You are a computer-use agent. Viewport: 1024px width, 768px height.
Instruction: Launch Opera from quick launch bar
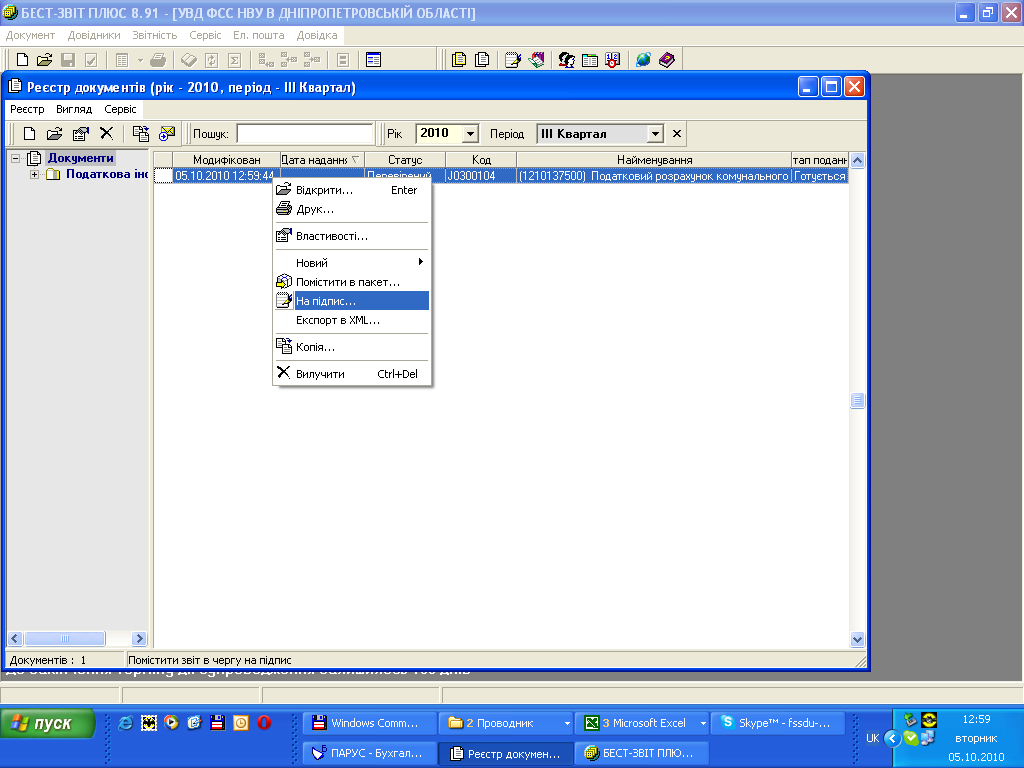pos(264,722)
